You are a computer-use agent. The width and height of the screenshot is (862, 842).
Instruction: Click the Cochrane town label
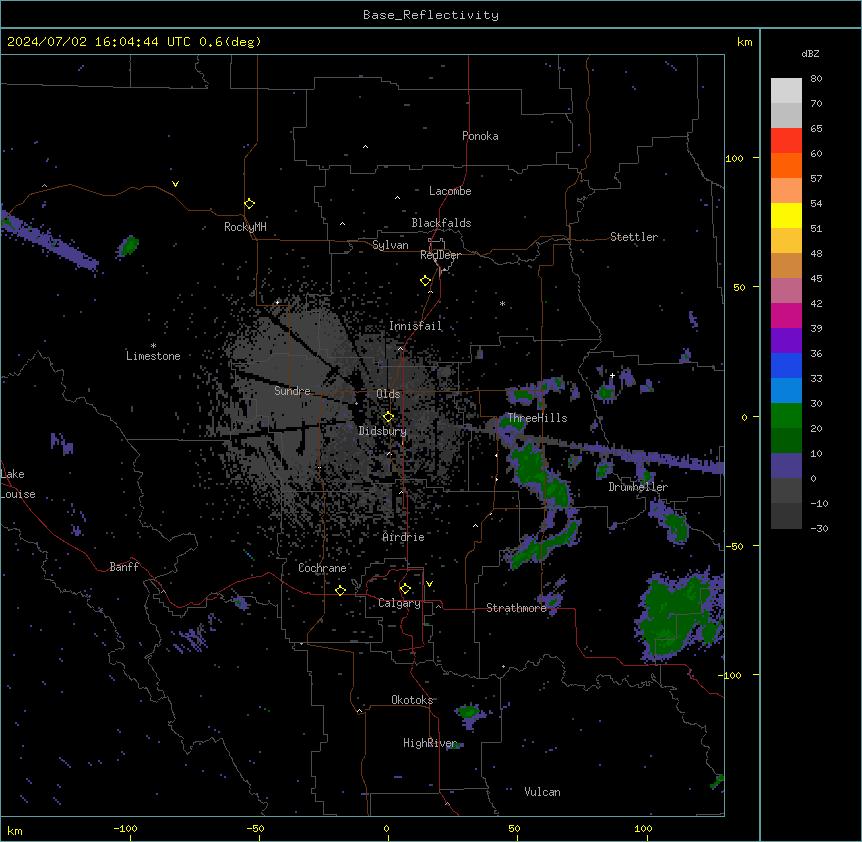click(x=322, y=568)
